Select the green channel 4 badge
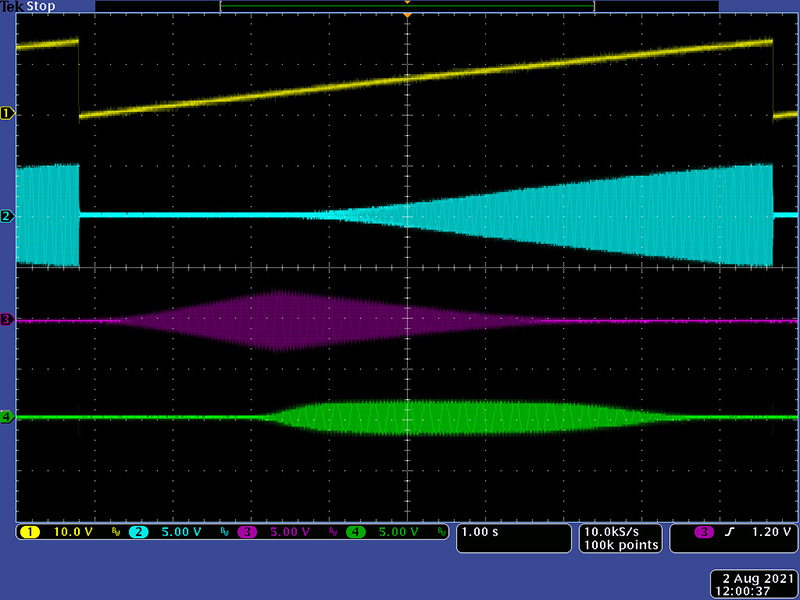Image resolution: width=800 pixels, height=600 pixels. [x=357, y=532]
